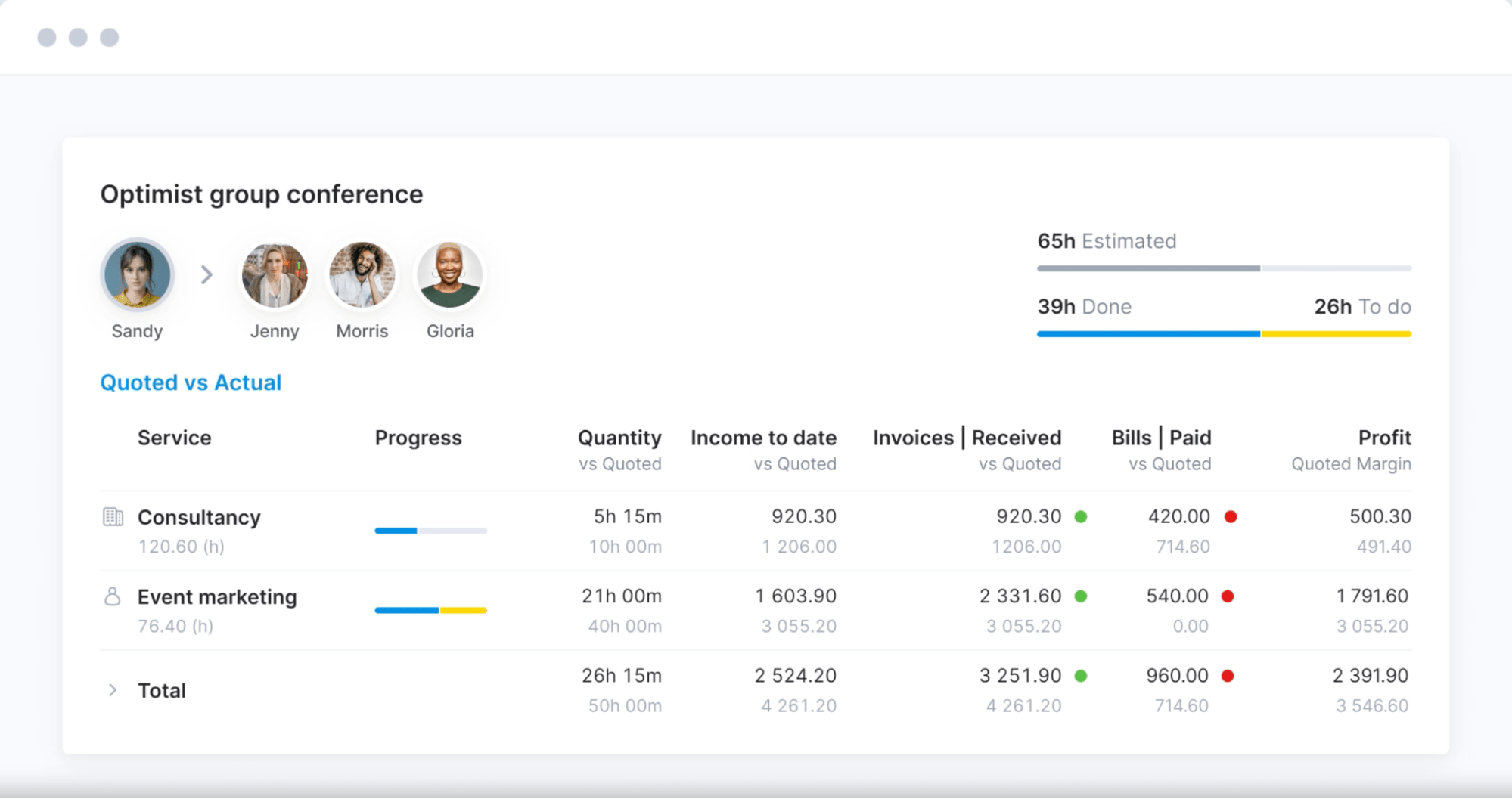
Task: Click the arrow chevron next to Sandy
Action: (x=206, y=274)
